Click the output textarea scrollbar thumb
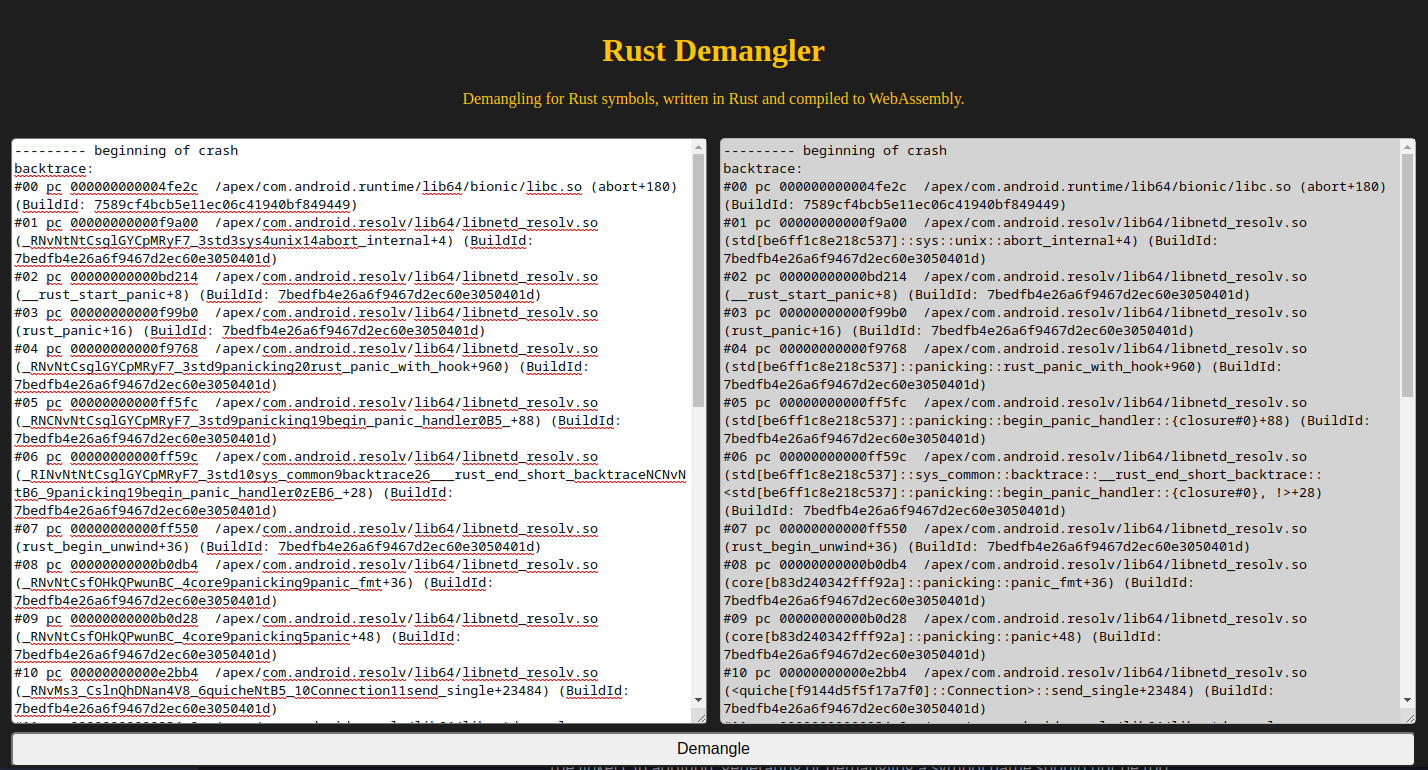 (1408, 276)
